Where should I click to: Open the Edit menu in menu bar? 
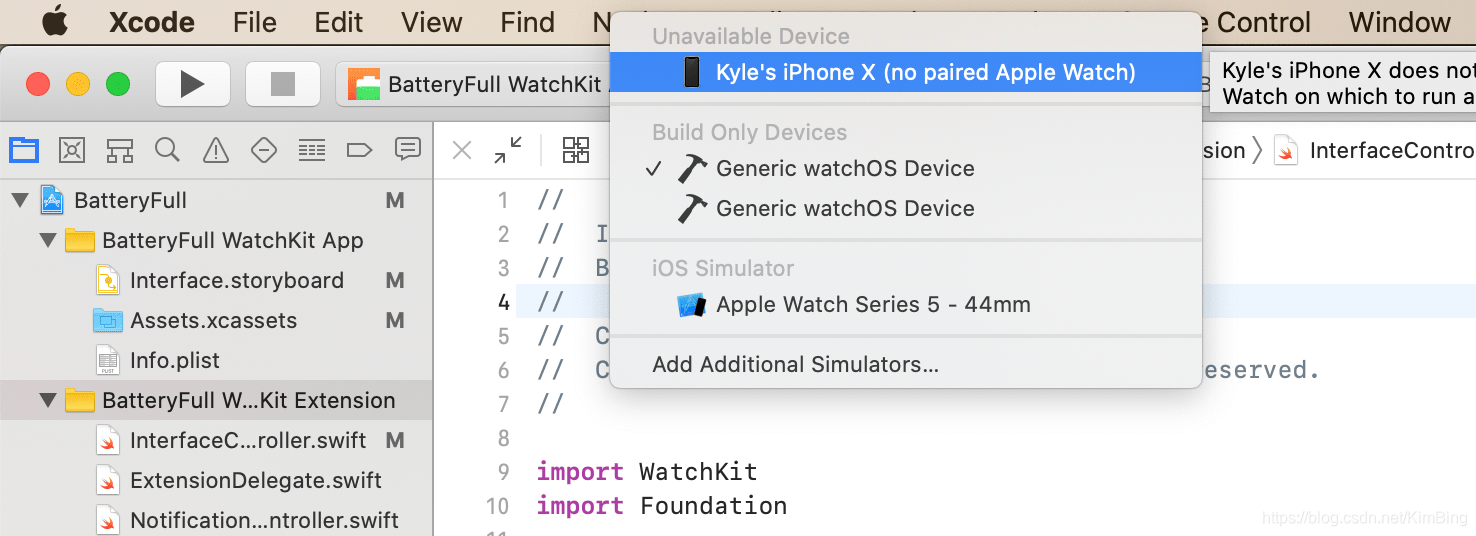pos(339,22)
